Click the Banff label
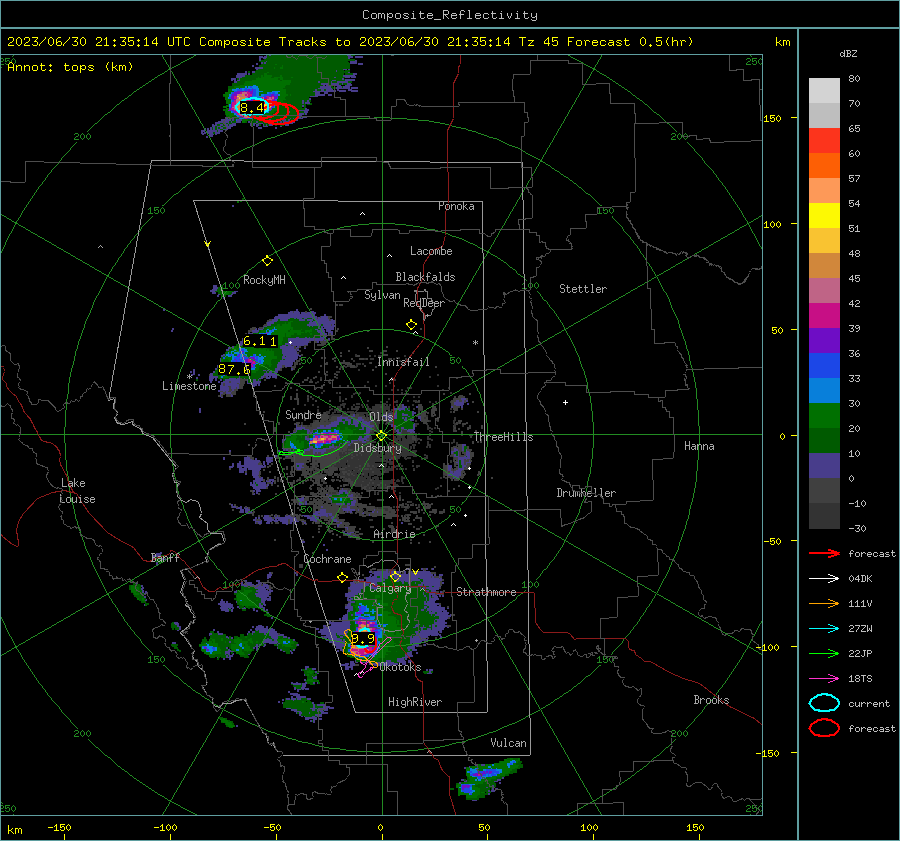 click(165, 557)
